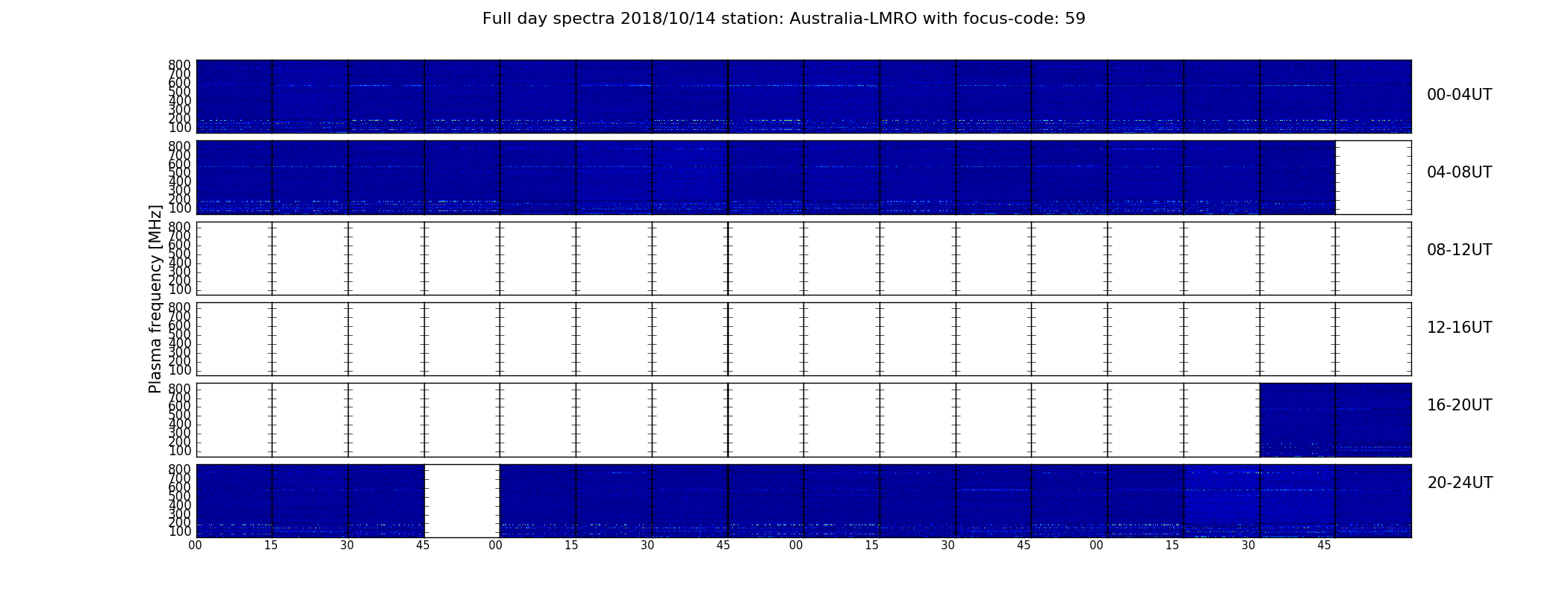The height and width of the screenshot is (597, 1568).
Task: Select the blue data block in the 16-20UT panel
Action: pyautogui.click(x=1335, y=419)
